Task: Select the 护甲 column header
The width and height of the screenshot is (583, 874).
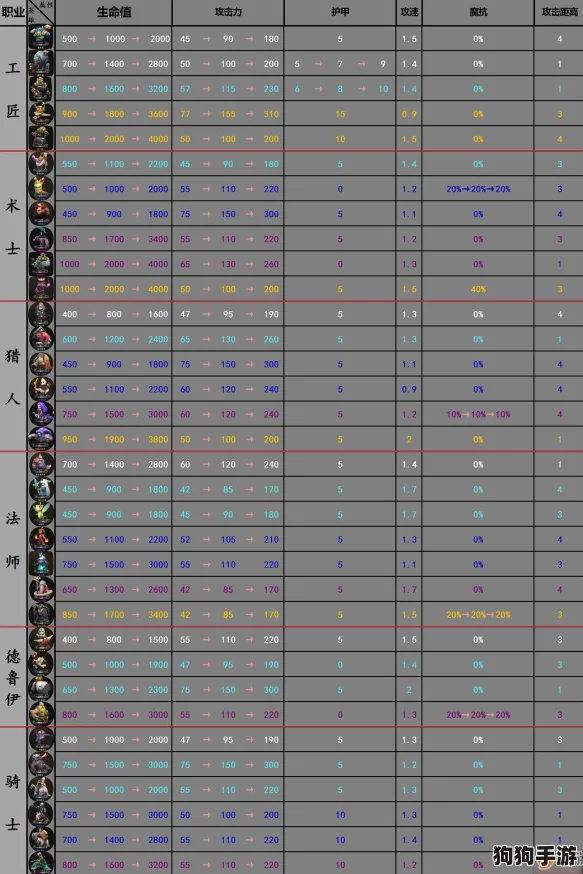Action: (340, 12)
